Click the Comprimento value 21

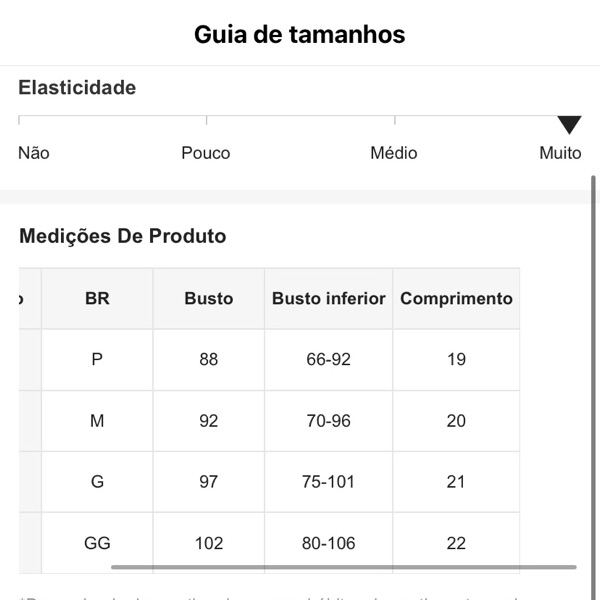point(456,482)
